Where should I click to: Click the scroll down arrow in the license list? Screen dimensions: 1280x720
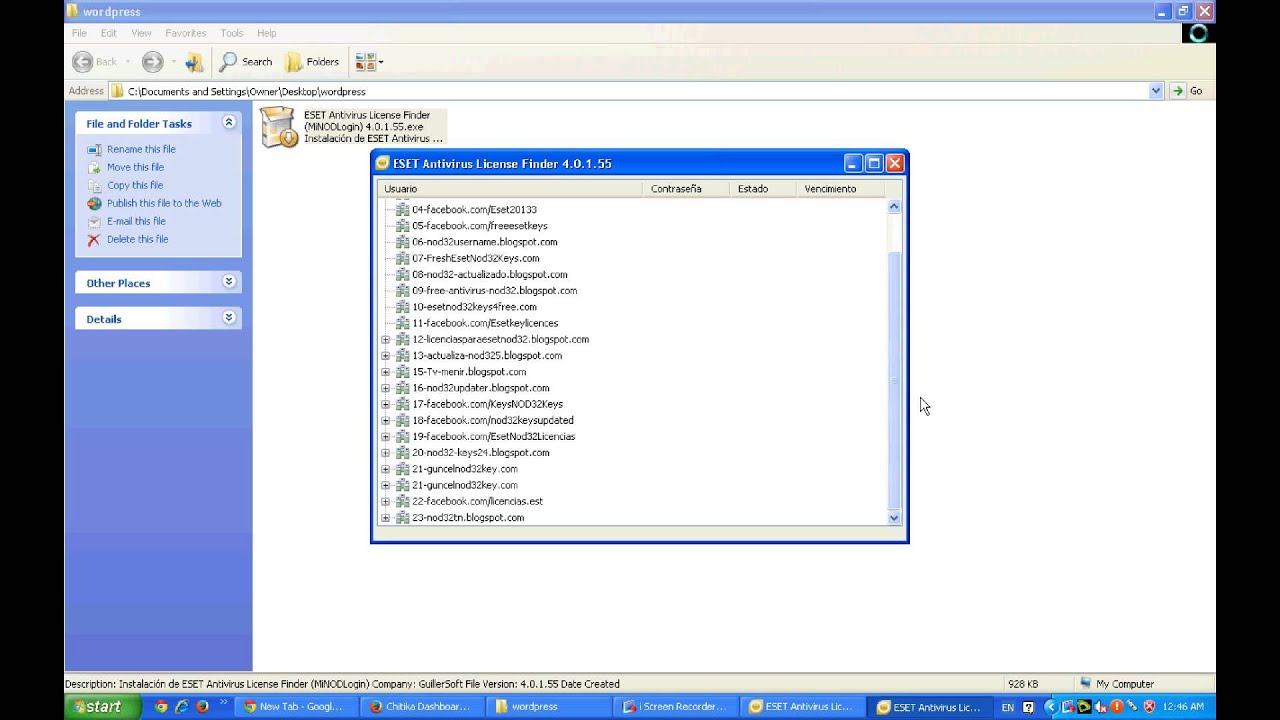point(894,518)
